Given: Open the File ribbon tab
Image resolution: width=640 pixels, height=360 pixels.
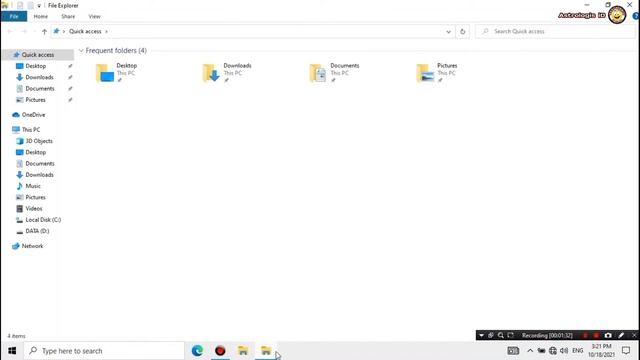Looking at the screenshot, I should [14, 16].
